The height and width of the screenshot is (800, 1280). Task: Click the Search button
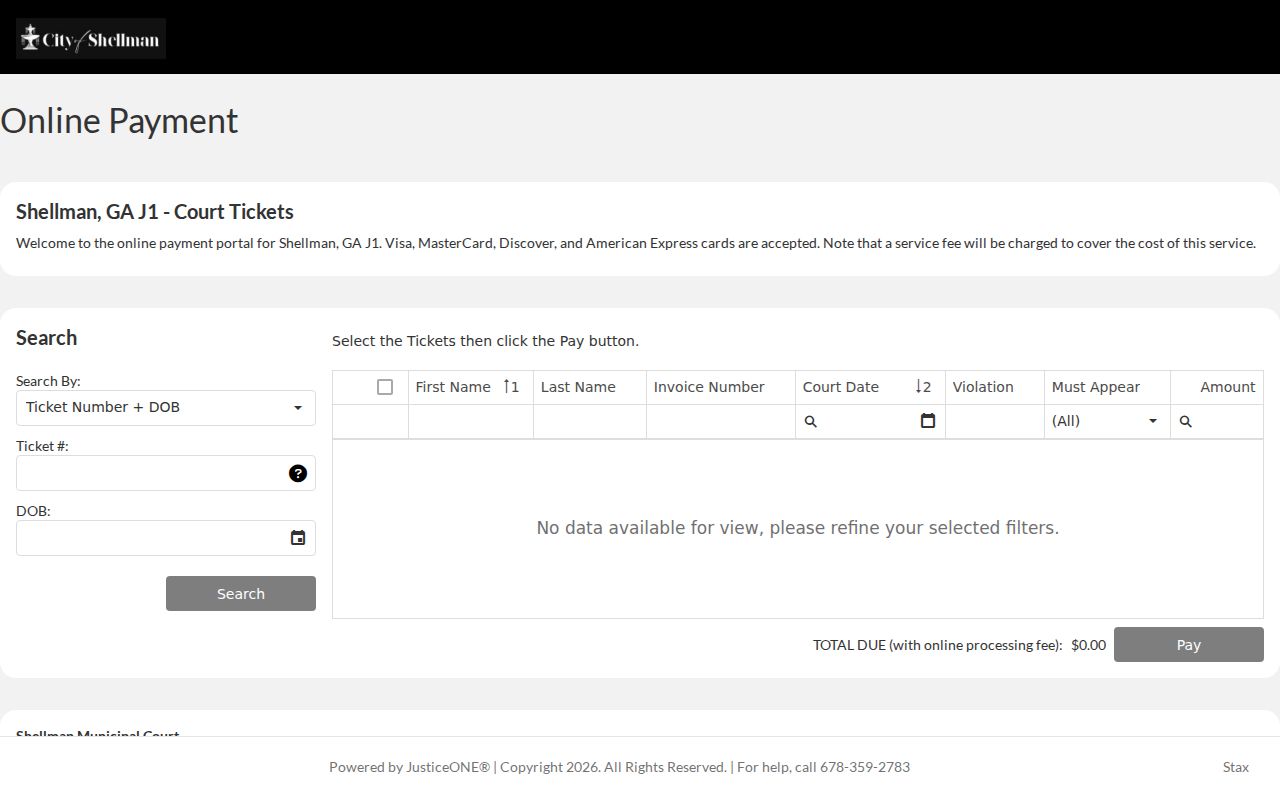pos(241,594)
